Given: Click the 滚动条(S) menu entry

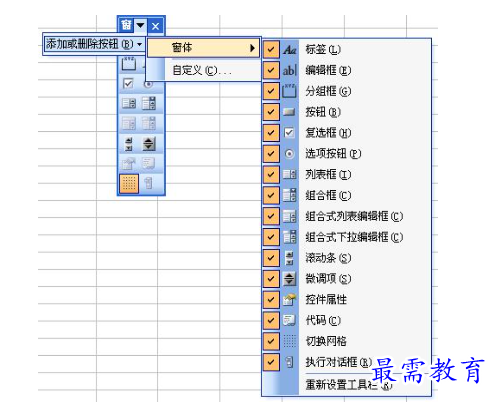Looking at the screenshot, I should click(346, 258).
